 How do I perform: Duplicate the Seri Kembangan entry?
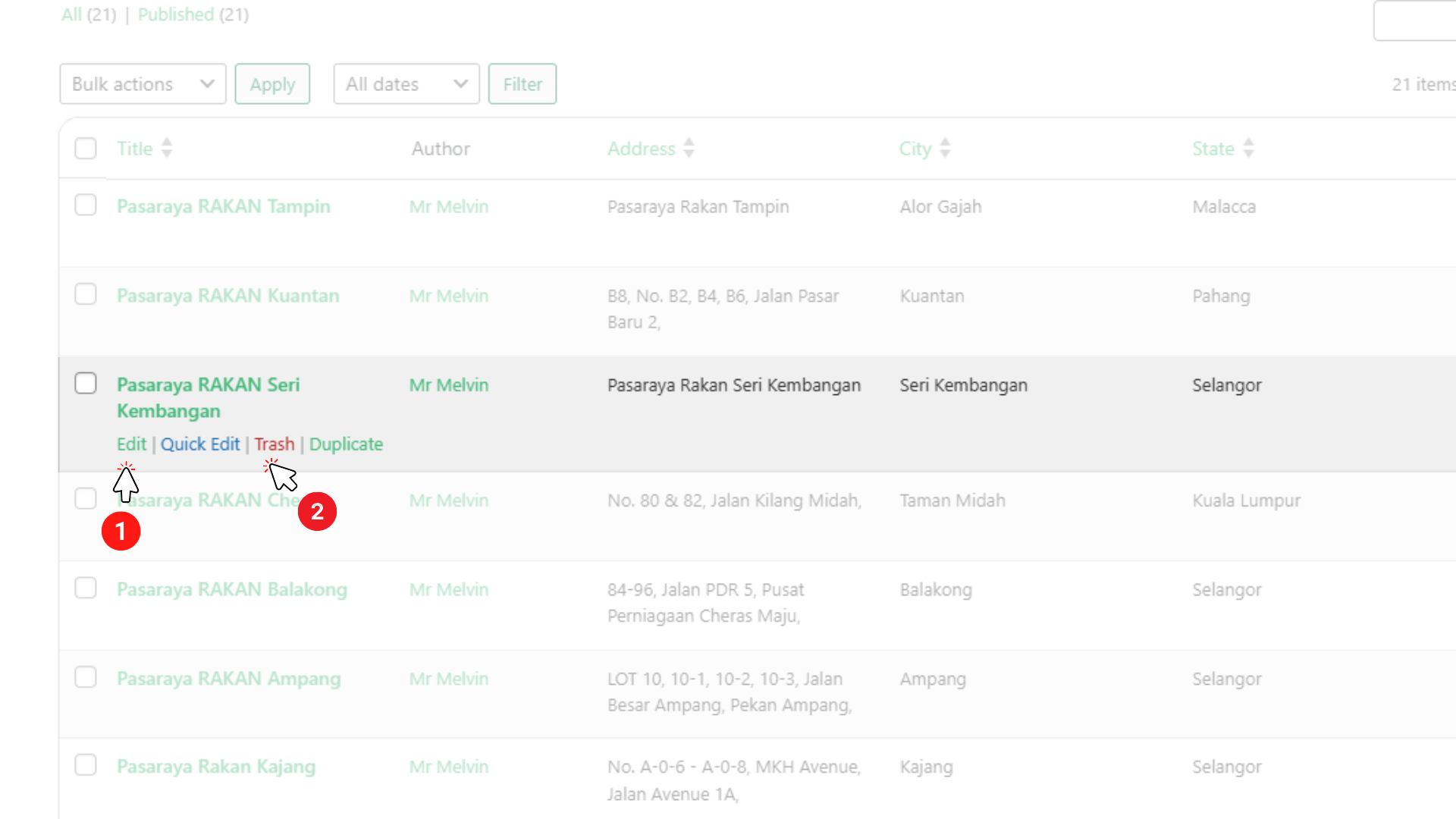pos(346,444)
